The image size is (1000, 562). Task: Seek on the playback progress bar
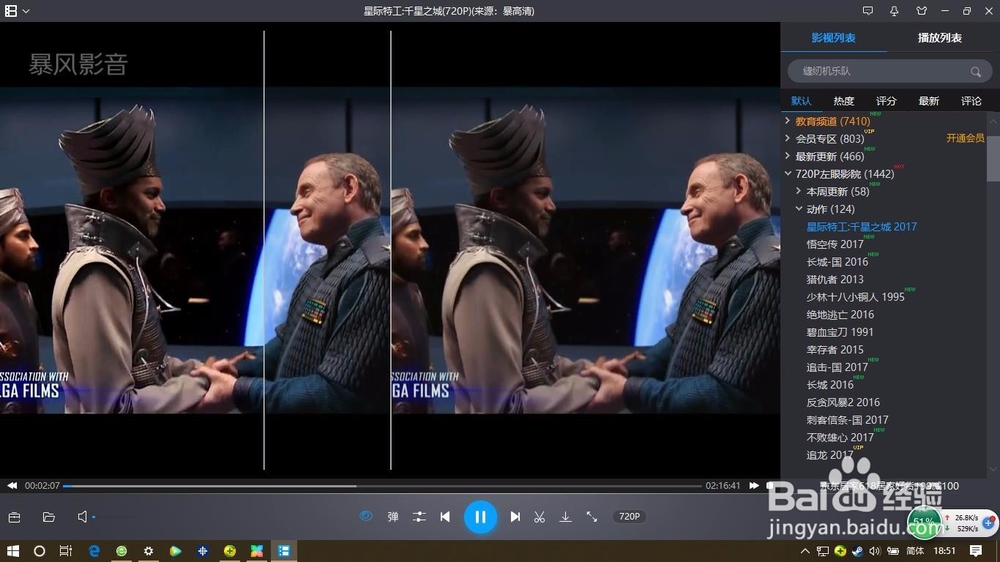click(383, 486)
